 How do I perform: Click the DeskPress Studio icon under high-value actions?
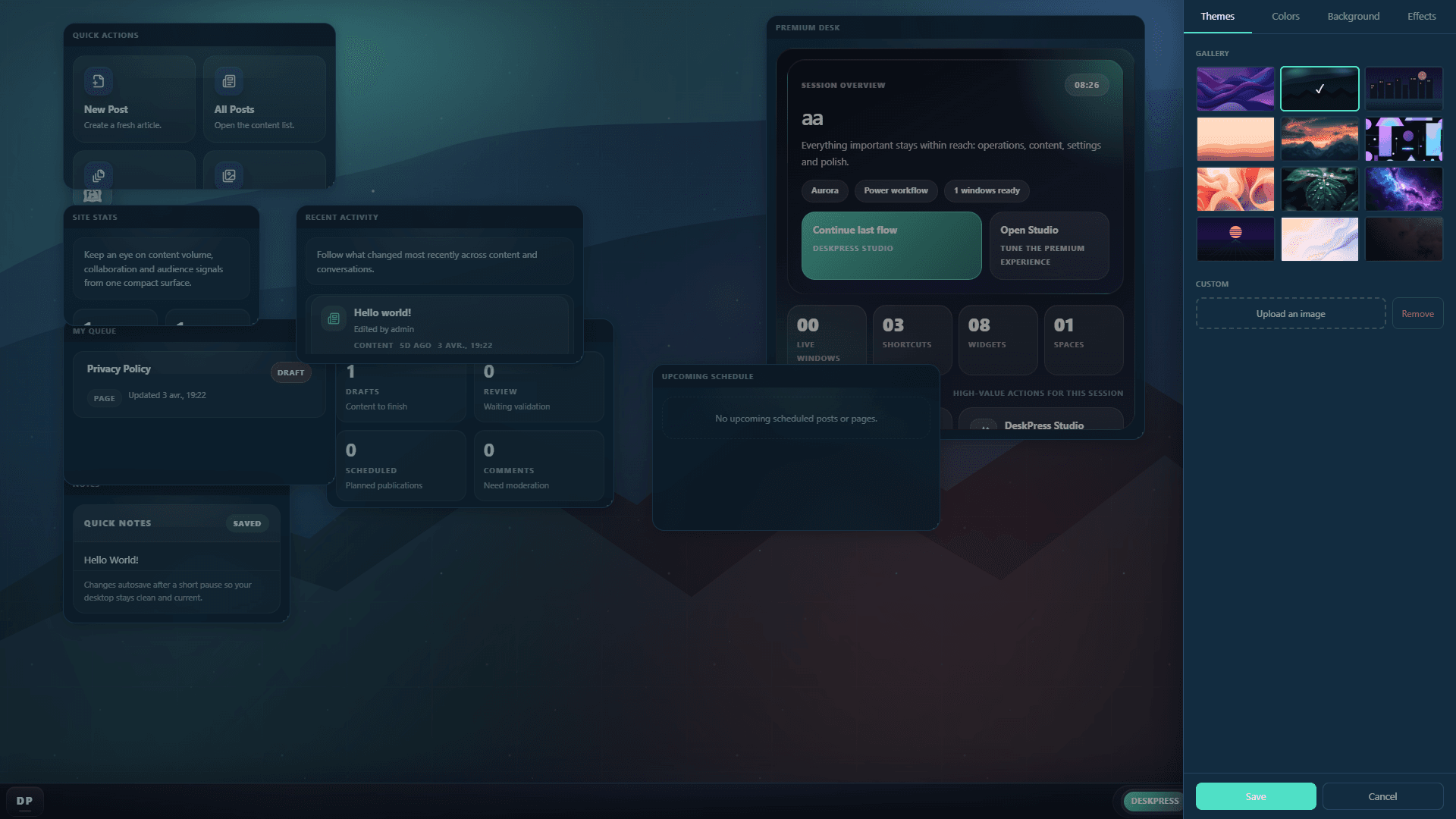coord(985,427)
